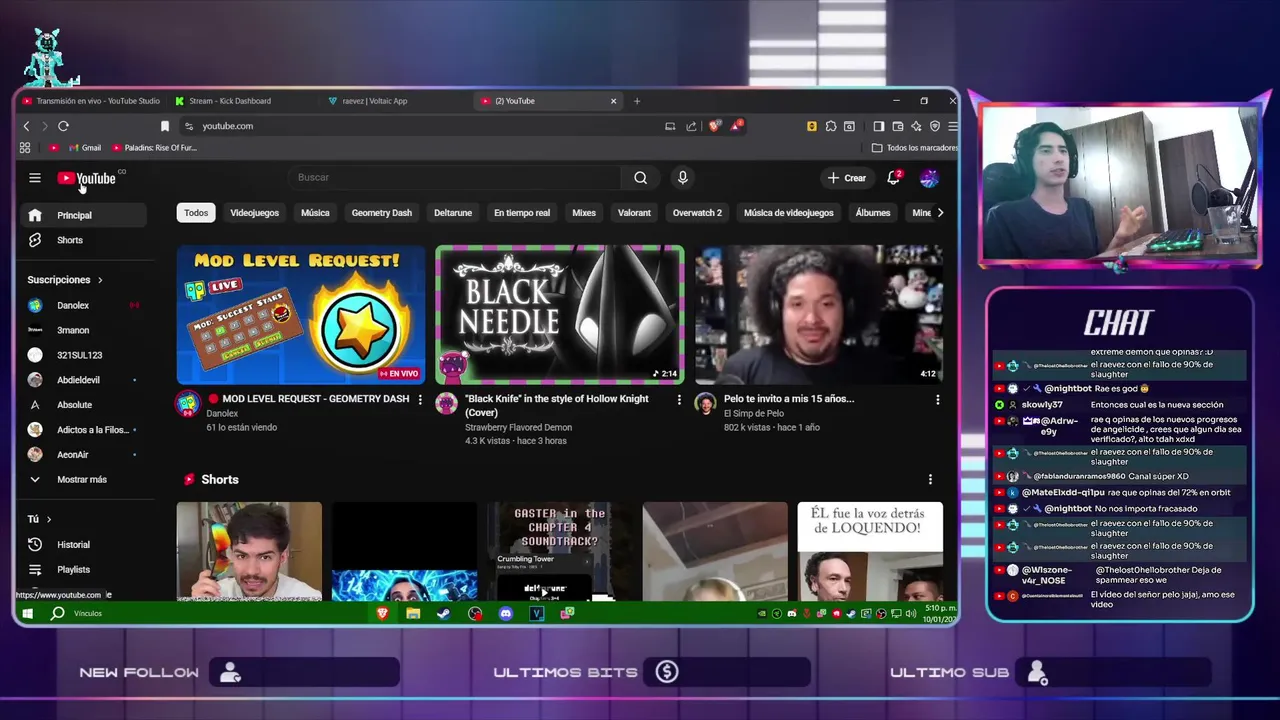Image resolution: width=1280 pixels, height=720 pixels.
Task: Open new browser tab plus button
Action: pos(636,101)
